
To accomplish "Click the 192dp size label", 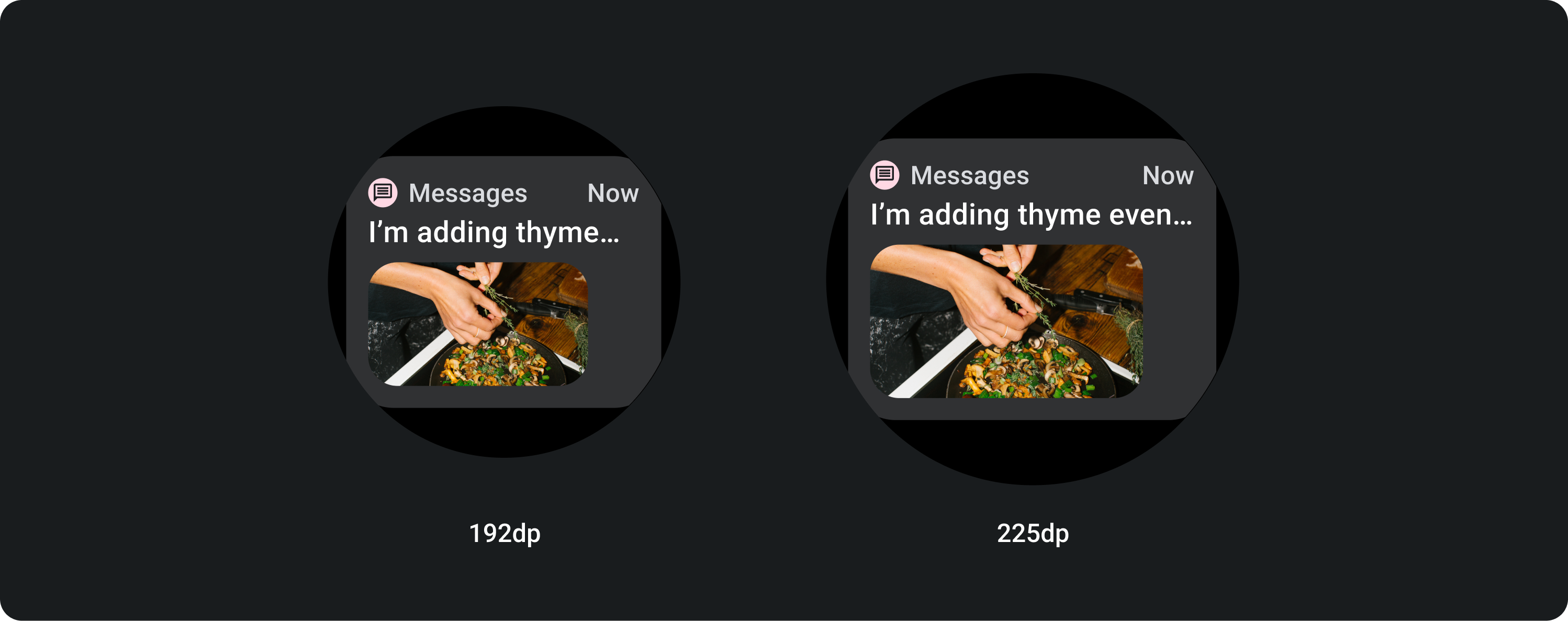I will pos(505,534).
